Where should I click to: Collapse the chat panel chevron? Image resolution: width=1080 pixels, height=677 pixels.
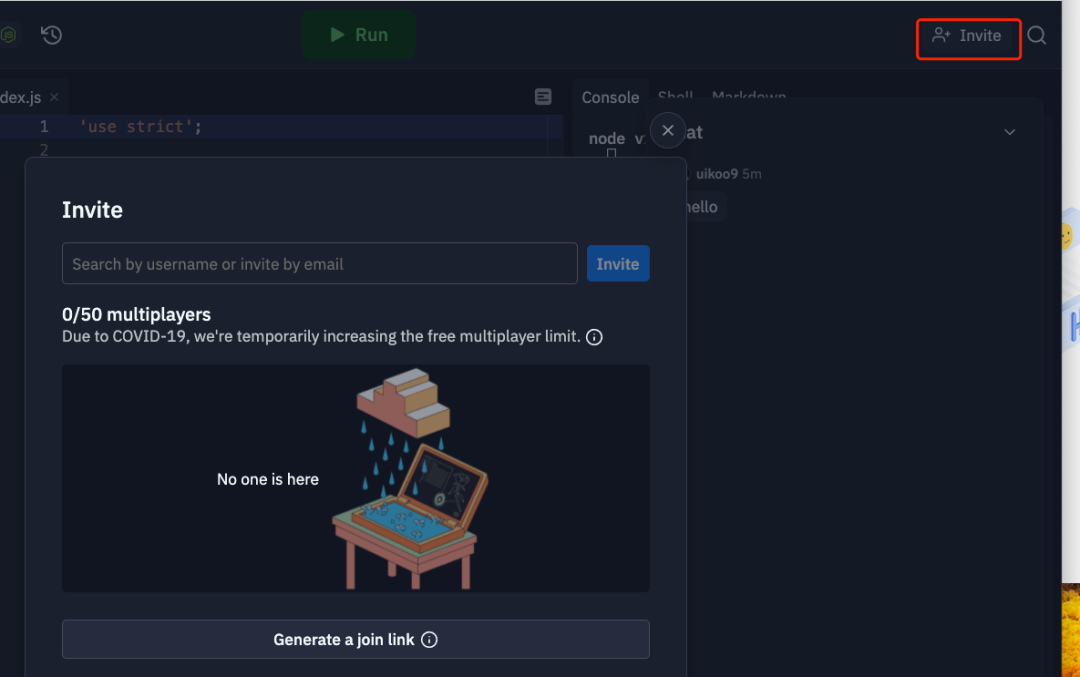(1009, 132)
